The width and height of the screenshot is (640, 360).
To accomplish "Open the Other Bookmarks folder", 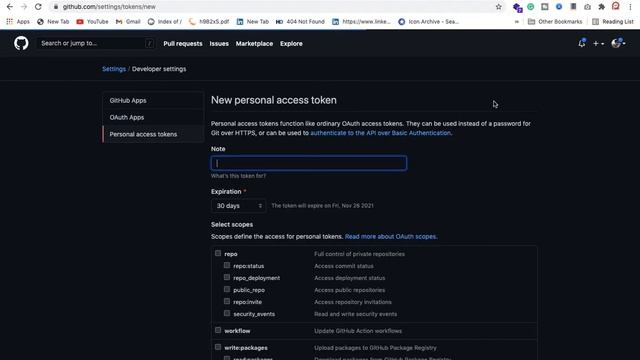I will pos(555,22).
